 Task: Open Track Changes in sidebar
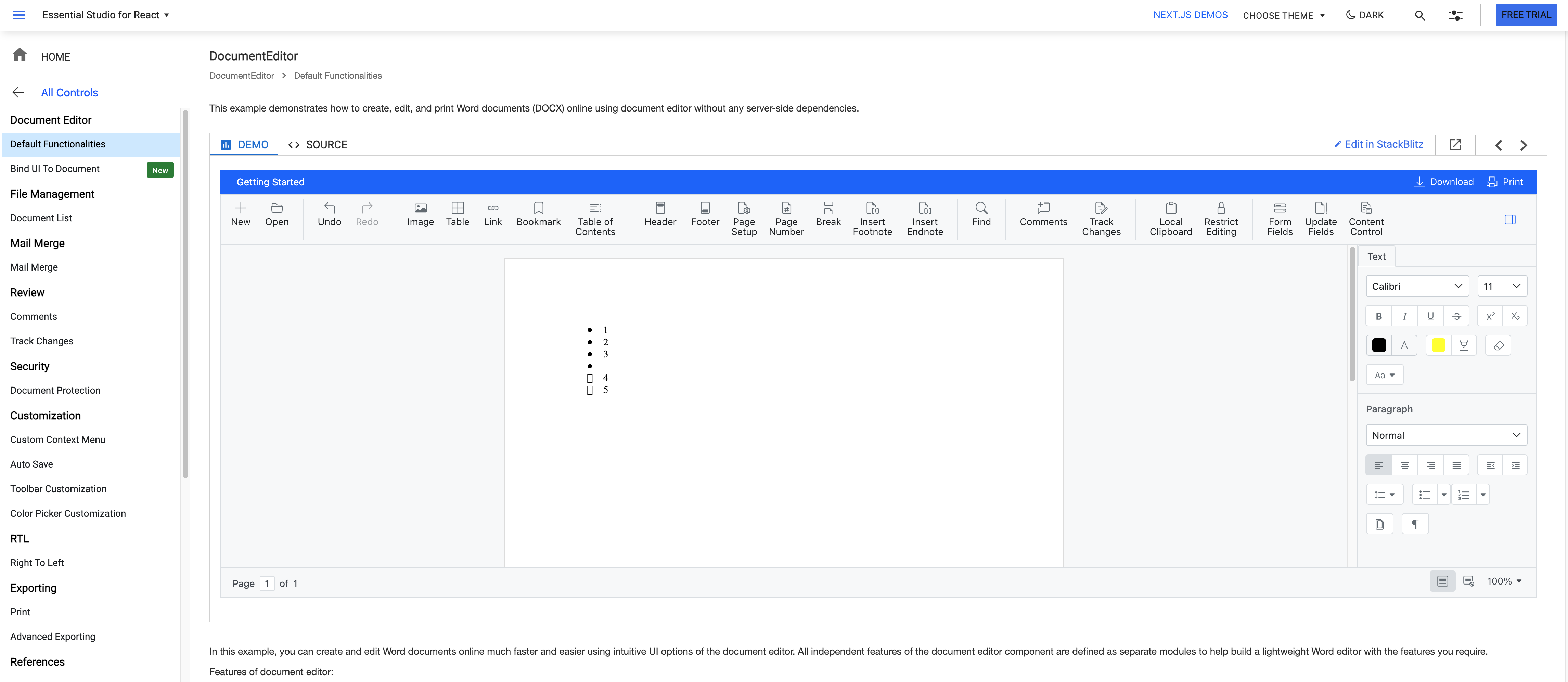tap(41, 341)
